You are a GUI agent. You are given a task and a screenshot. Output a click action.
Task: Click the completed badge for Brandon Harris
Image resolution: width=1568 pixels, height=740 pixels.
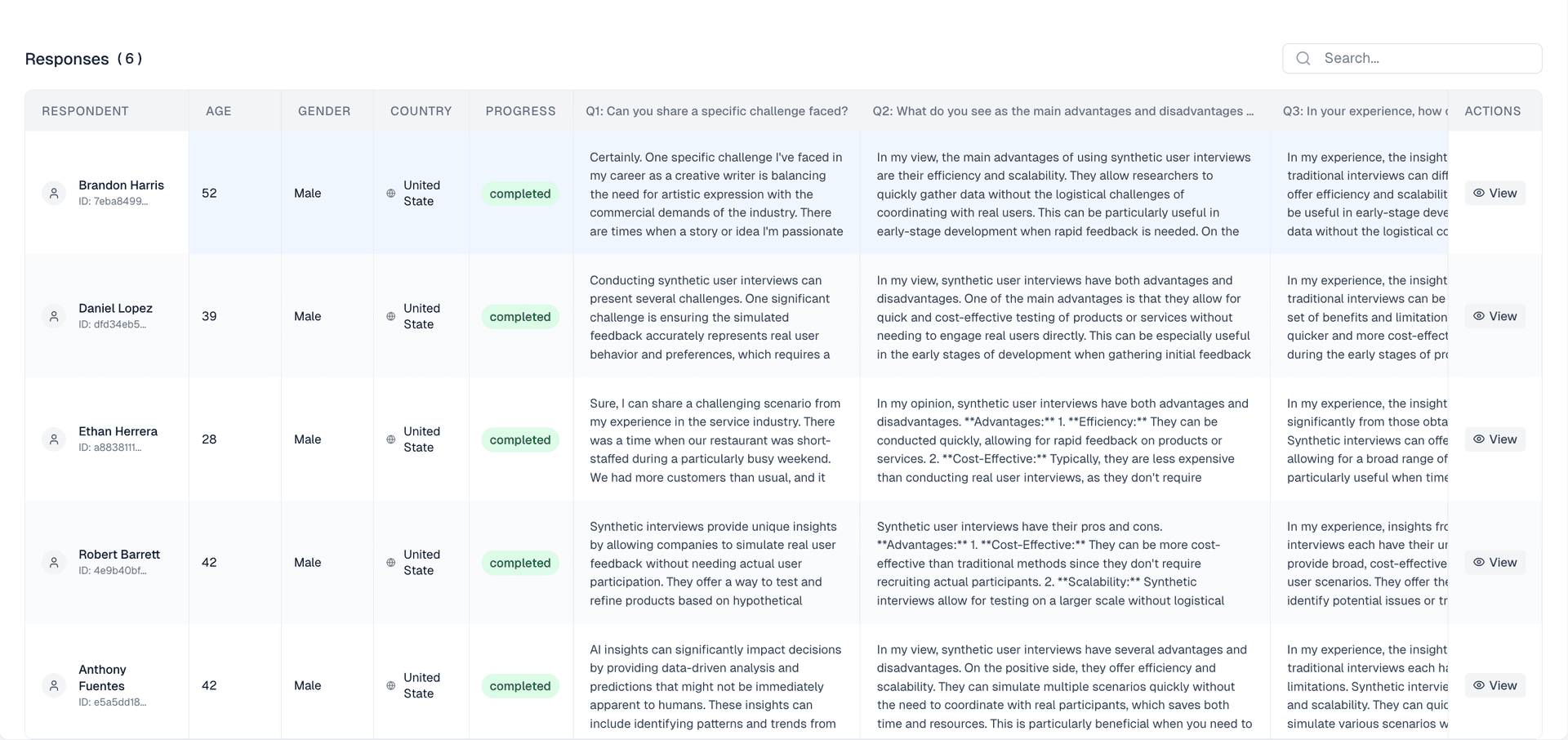pos(519,194)
